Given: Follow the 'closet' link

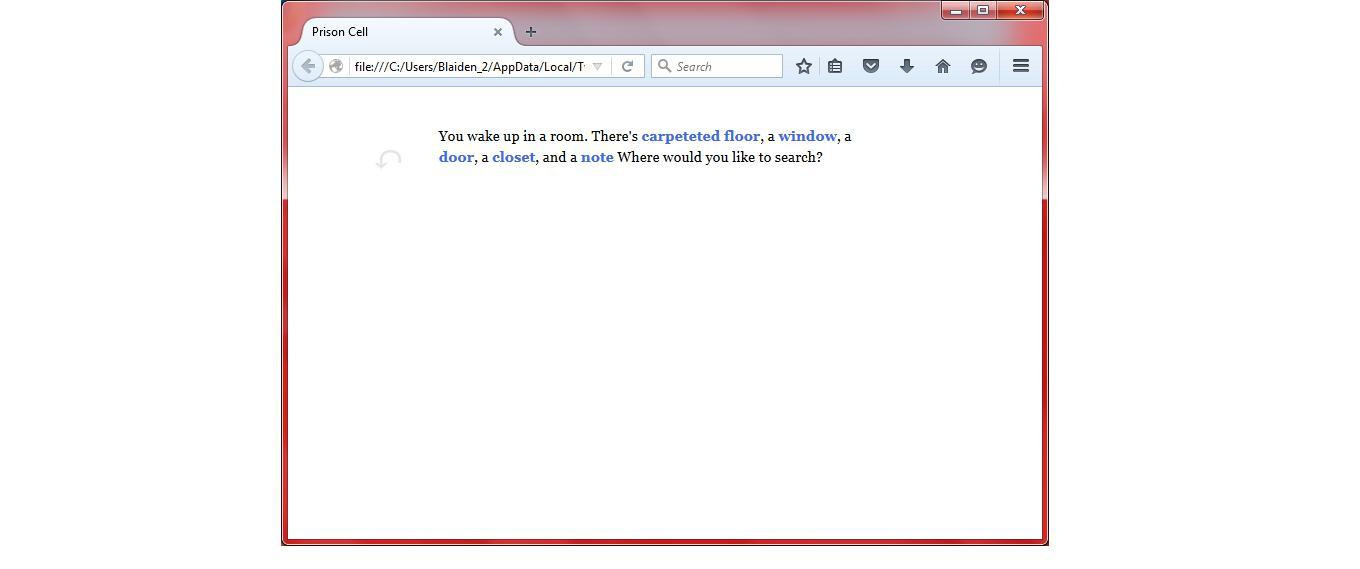Looking at the screenshot, I should pos(514,157).
